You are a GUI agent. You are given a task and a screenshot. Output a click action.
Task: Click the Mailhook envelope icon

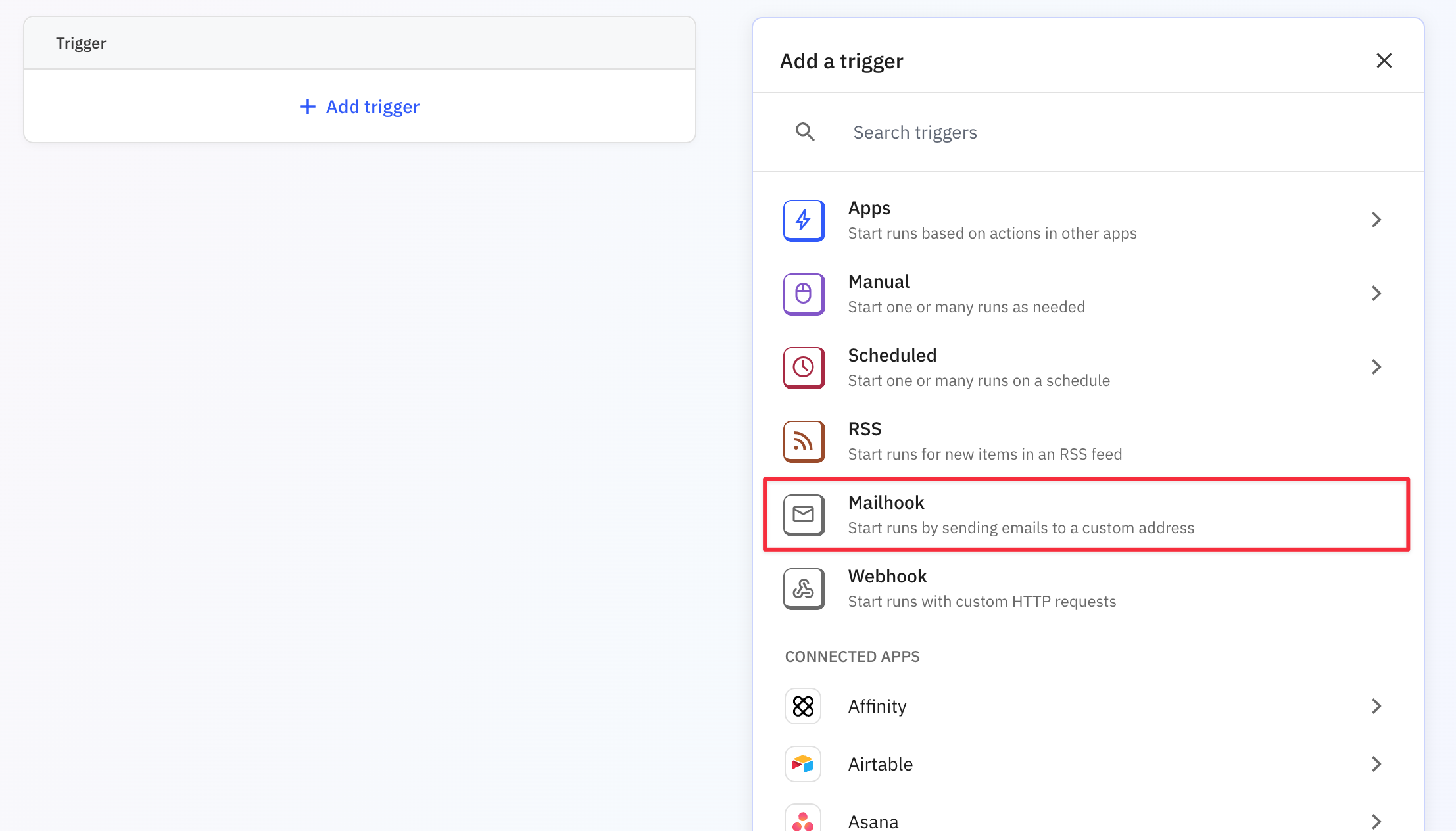coord(804,515)
